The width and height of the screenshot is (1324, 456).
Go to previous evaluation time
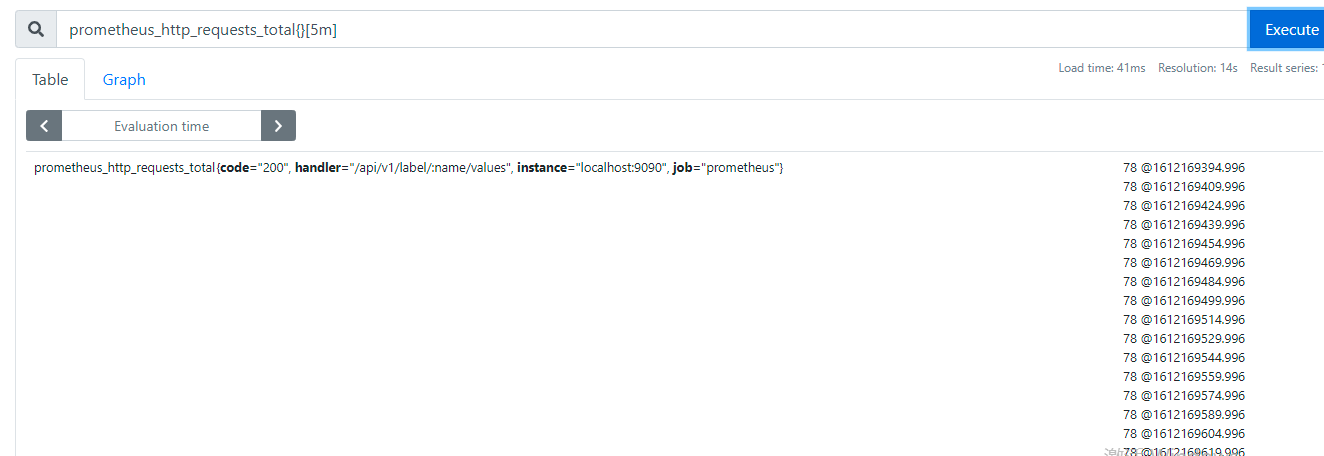[x=44, y=126]
